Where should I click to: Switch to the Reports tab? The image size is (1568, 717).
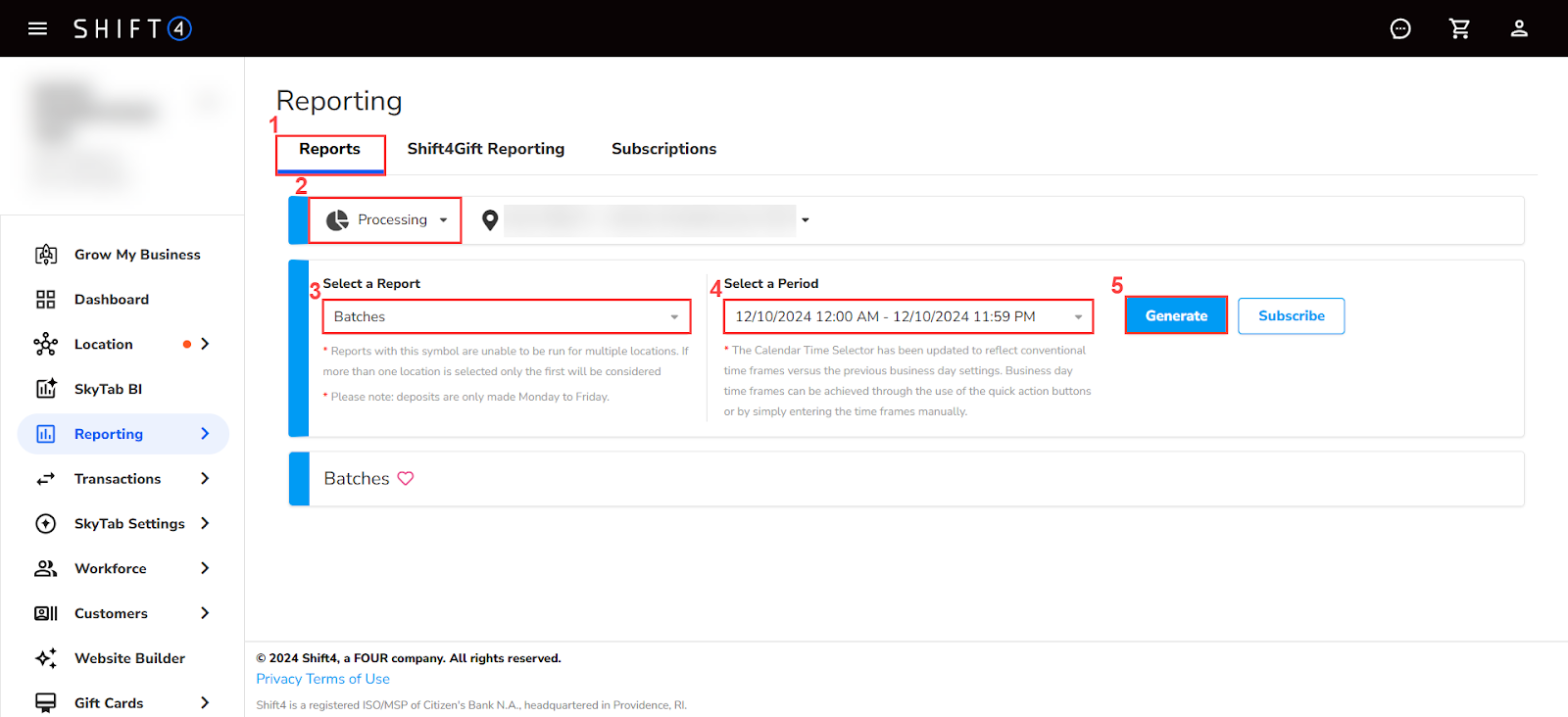click(x=330, y=150)
